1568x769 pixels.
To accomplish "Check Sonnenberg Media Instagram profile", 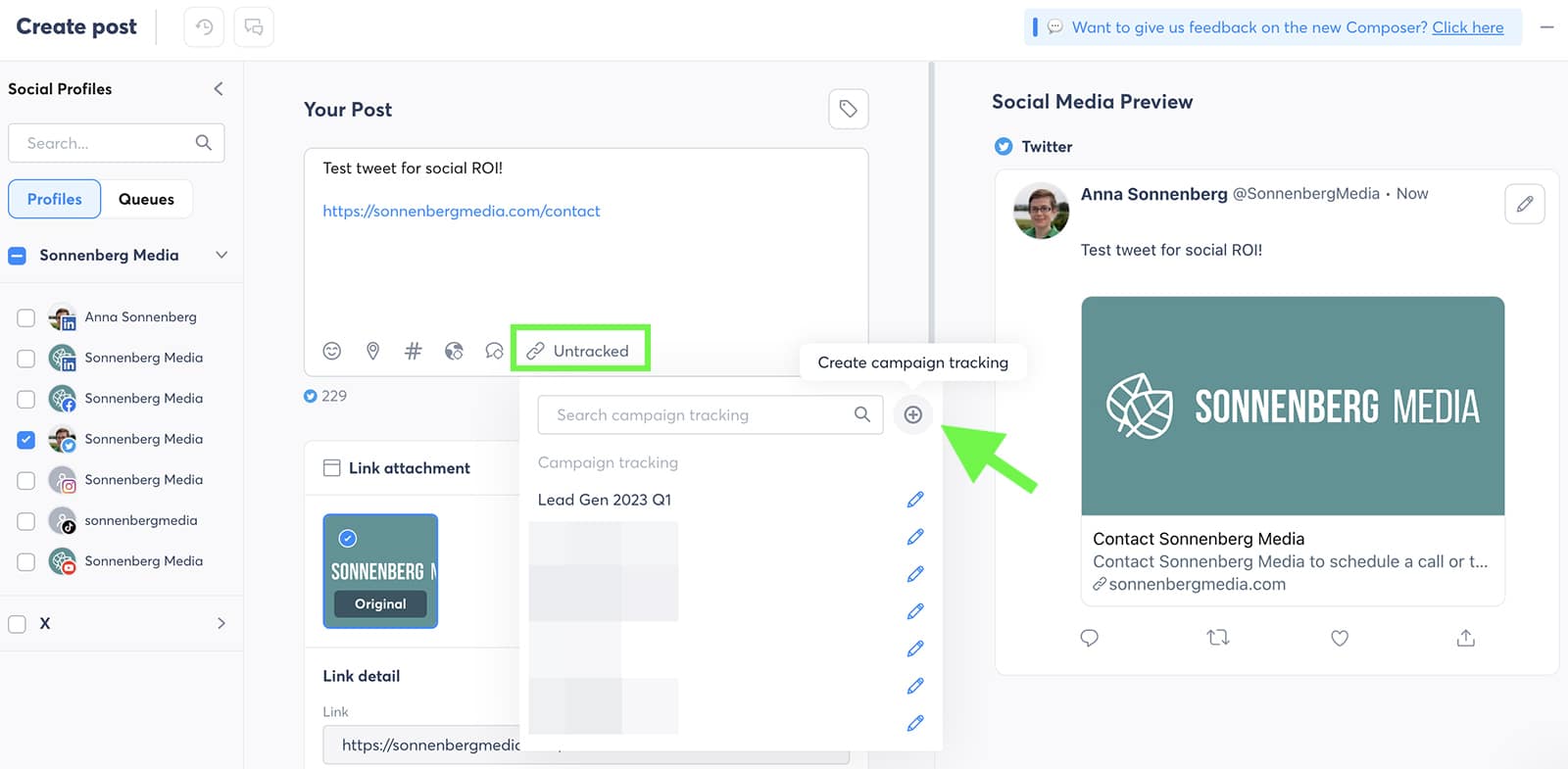I will click(x=26, y=480).
